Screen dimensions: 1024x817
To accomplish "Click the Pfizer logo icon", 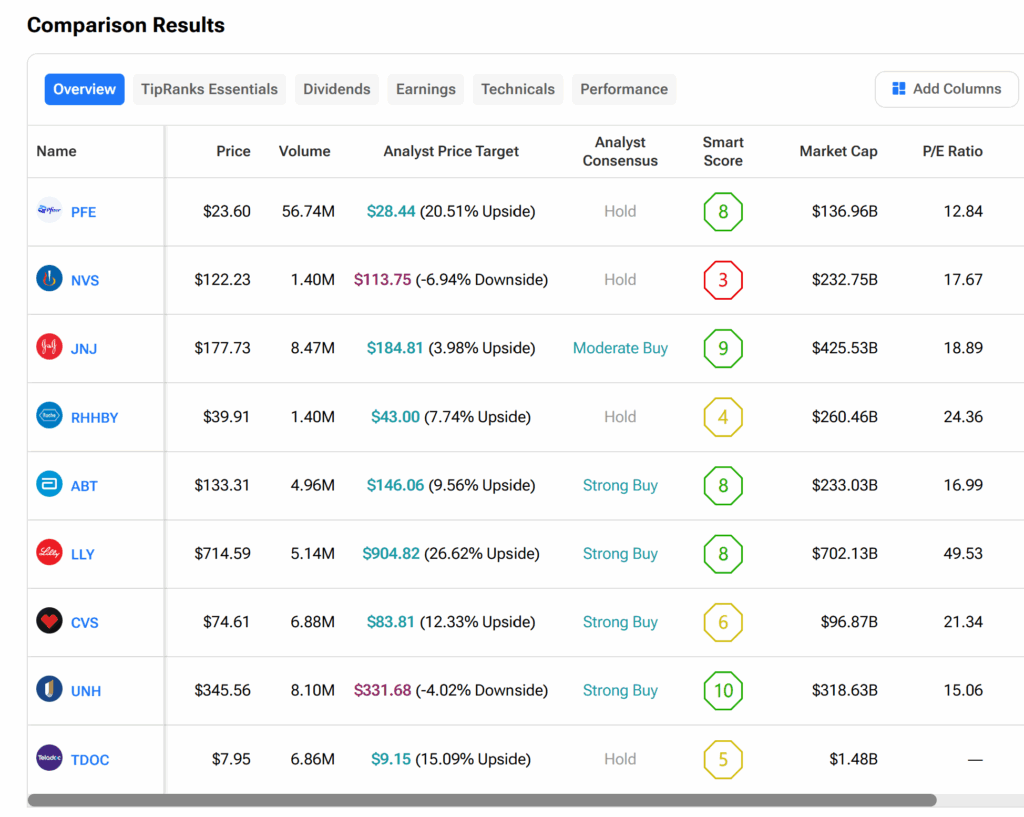I will point(49,210).
